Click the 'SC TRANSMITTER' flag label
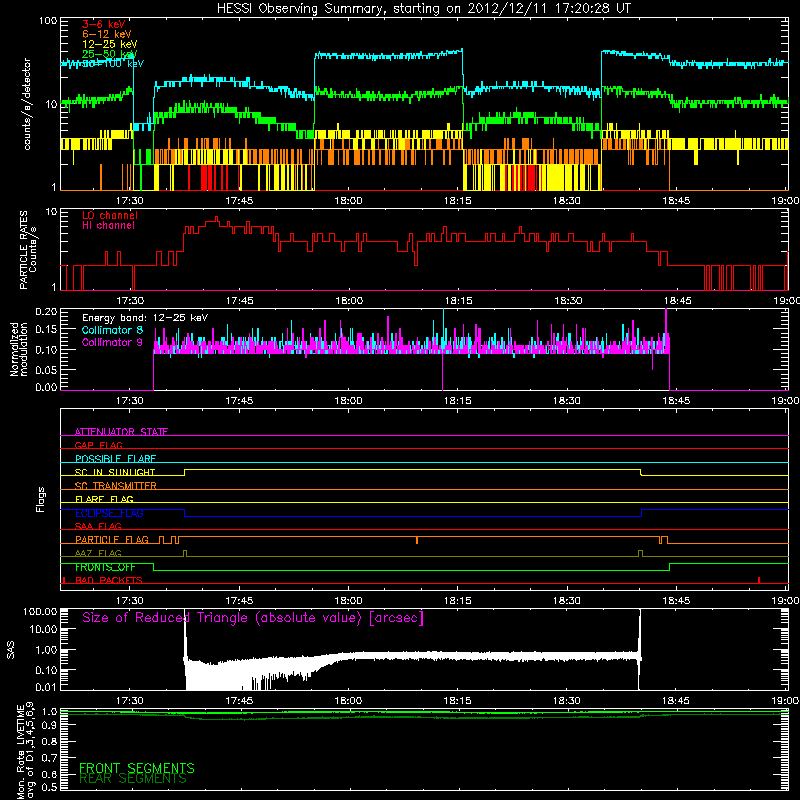 116,486
